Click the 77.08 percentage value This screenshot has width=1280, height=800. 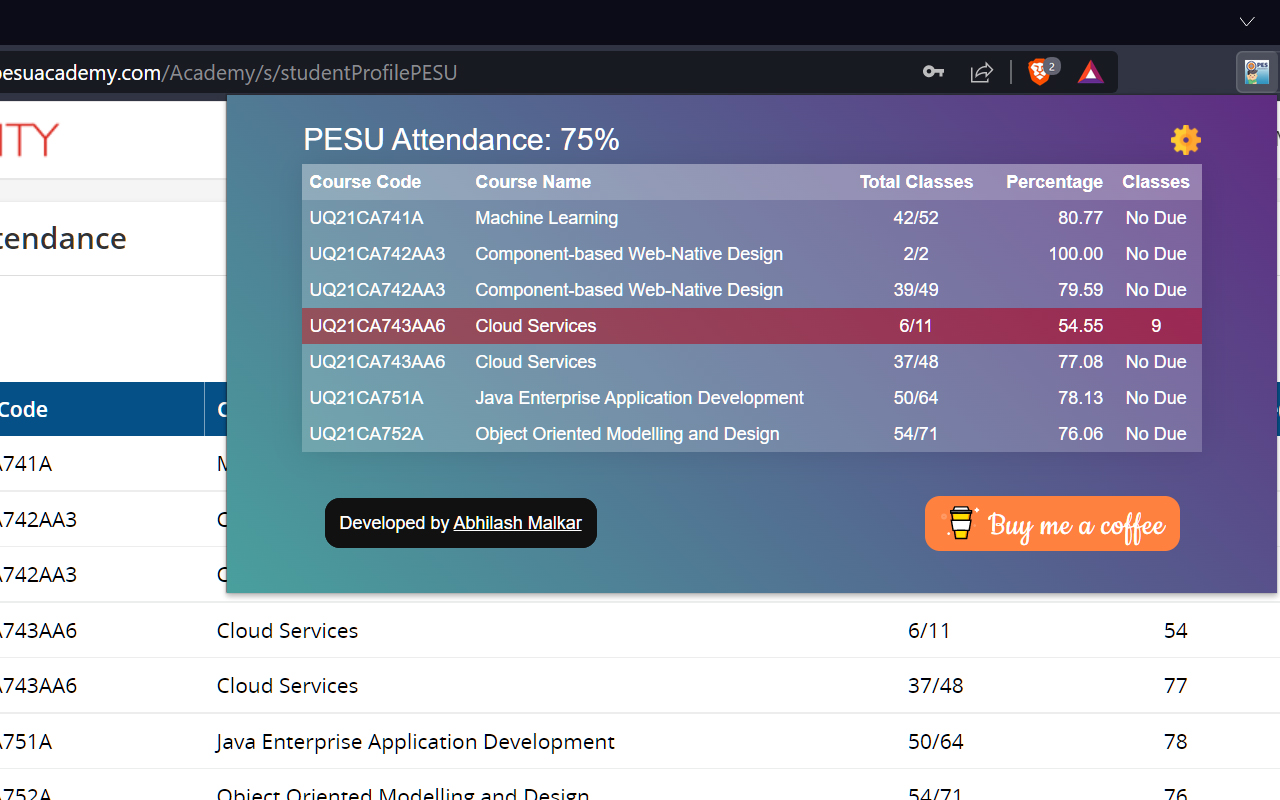(x=1080, y=362)
